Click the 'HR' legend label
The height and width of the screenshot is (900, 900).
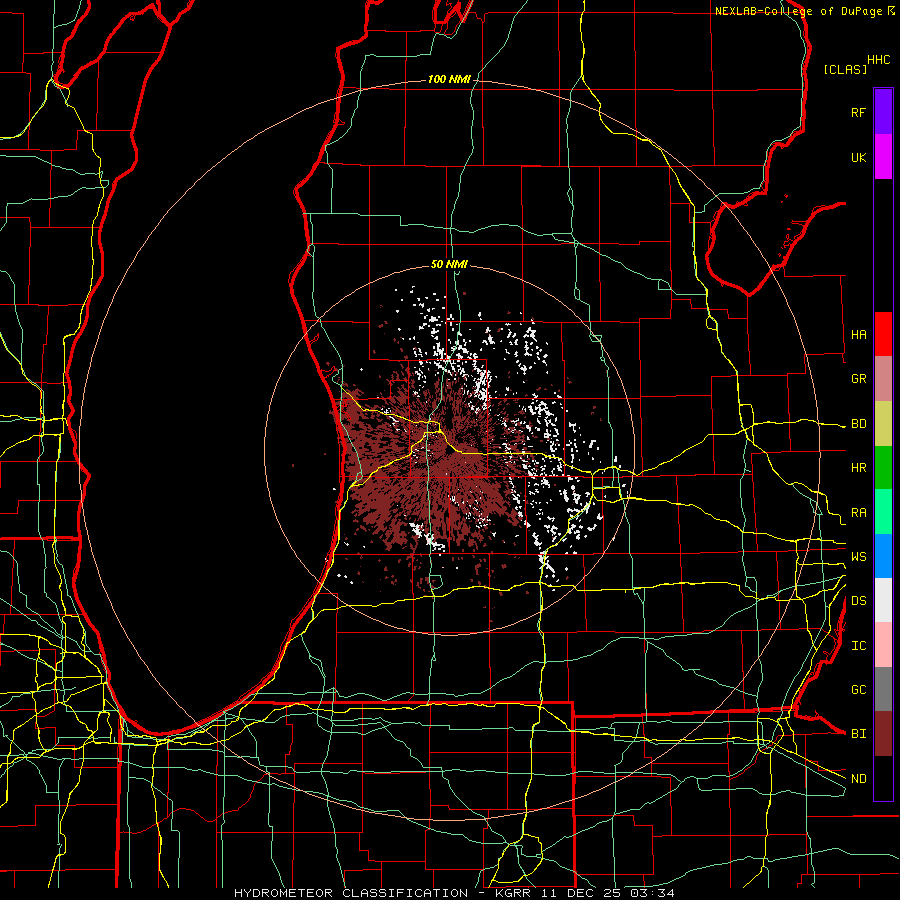click(x=859, y=468)
